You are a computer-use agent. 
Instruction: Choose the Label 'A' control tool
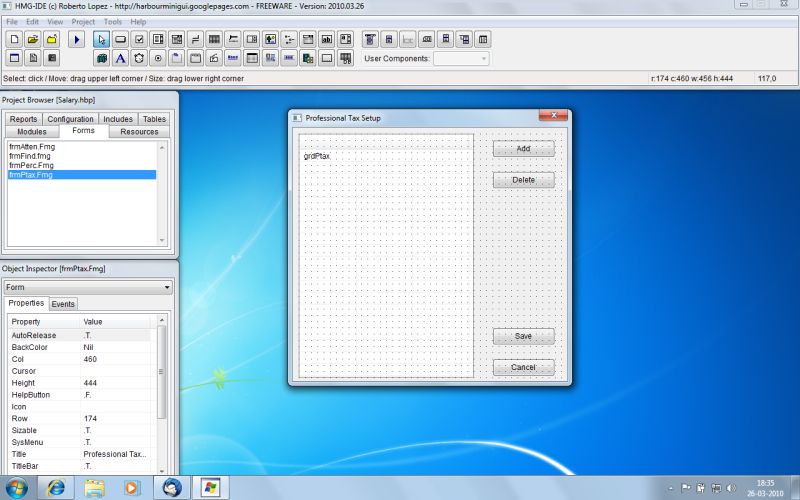120,58
